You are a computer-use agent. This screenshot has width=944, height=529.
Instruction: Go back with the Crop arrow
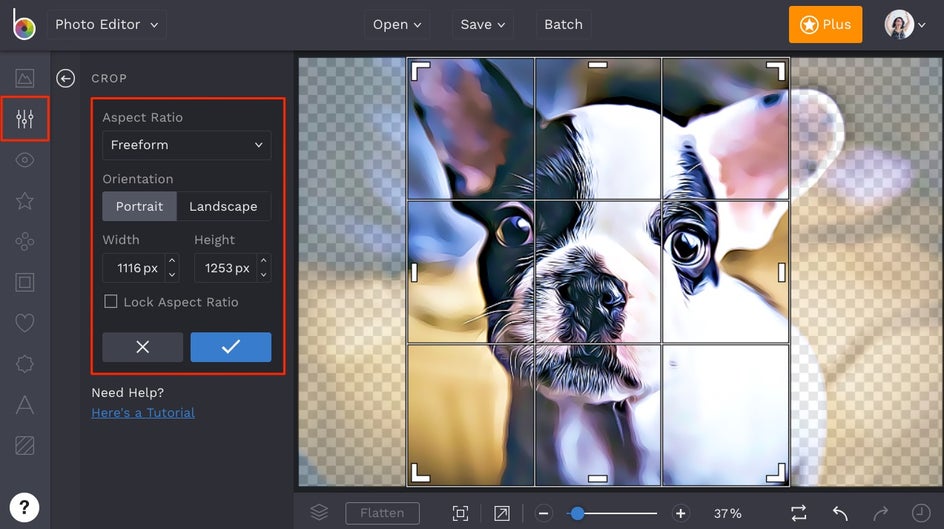point(66,78)
